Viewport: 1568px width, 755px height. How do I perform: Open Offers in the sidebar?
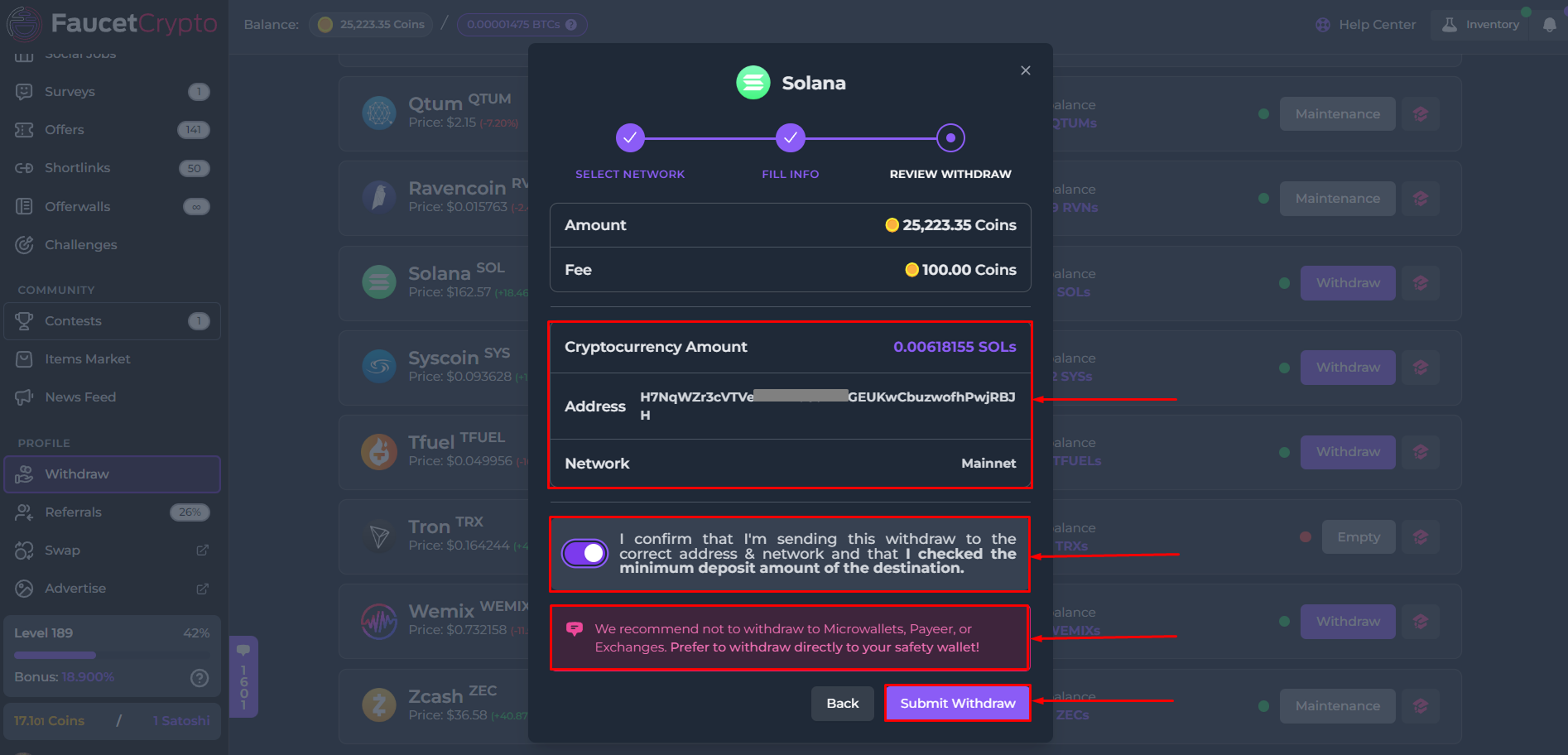[x=112, y=130]
